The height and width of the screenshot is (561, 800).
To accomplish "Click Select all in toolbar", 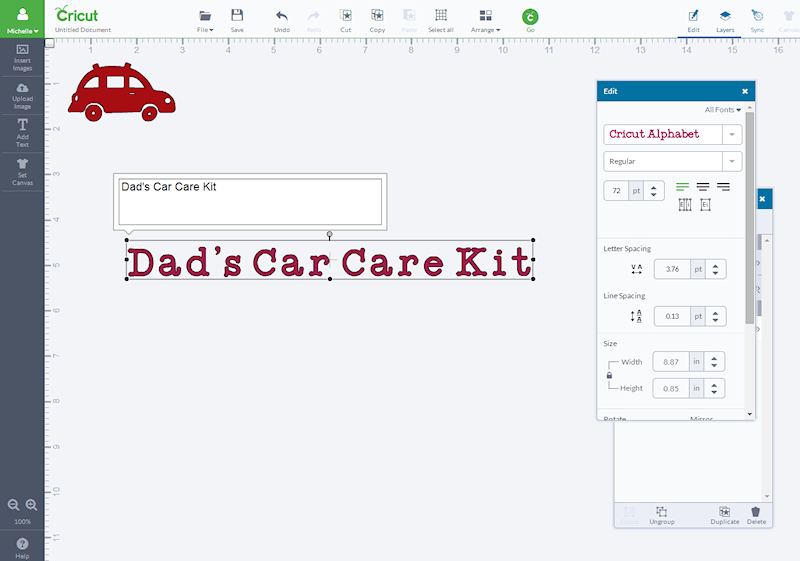I will (x=441, y=20).
